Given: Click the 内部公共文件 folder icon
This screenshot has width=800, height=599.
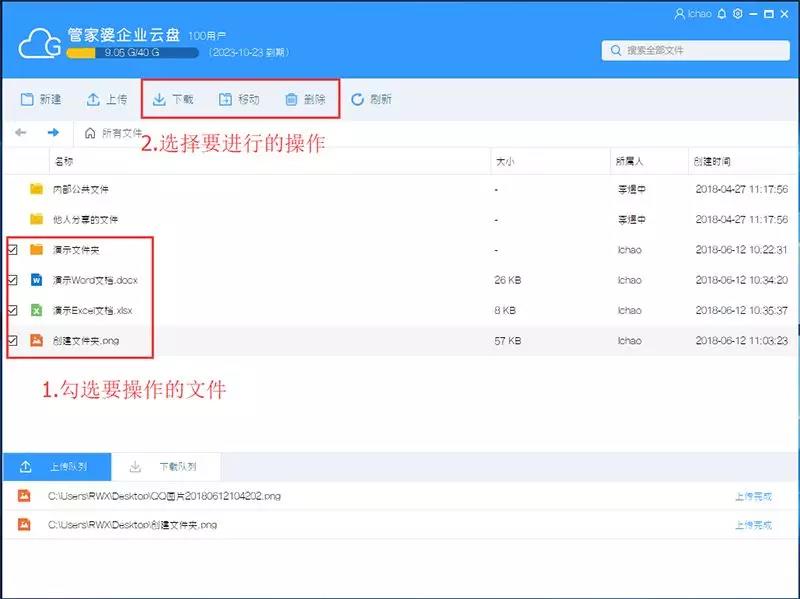Looking at the screenshot, I should 36,189.
